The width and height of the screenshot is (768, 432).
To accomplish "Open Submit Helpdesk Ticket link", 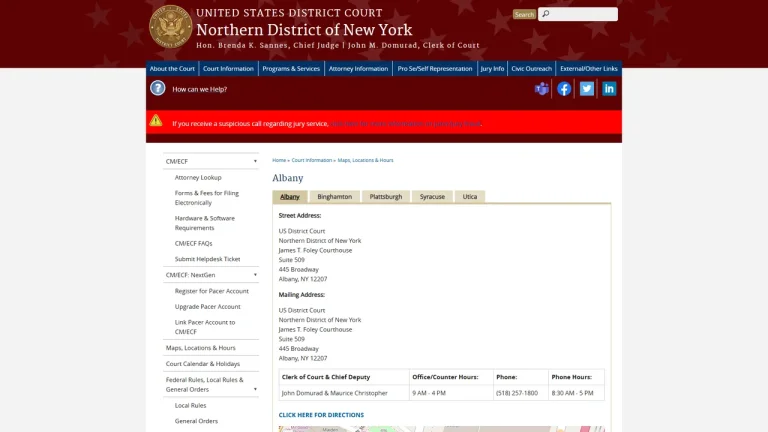I will (208, 259).
